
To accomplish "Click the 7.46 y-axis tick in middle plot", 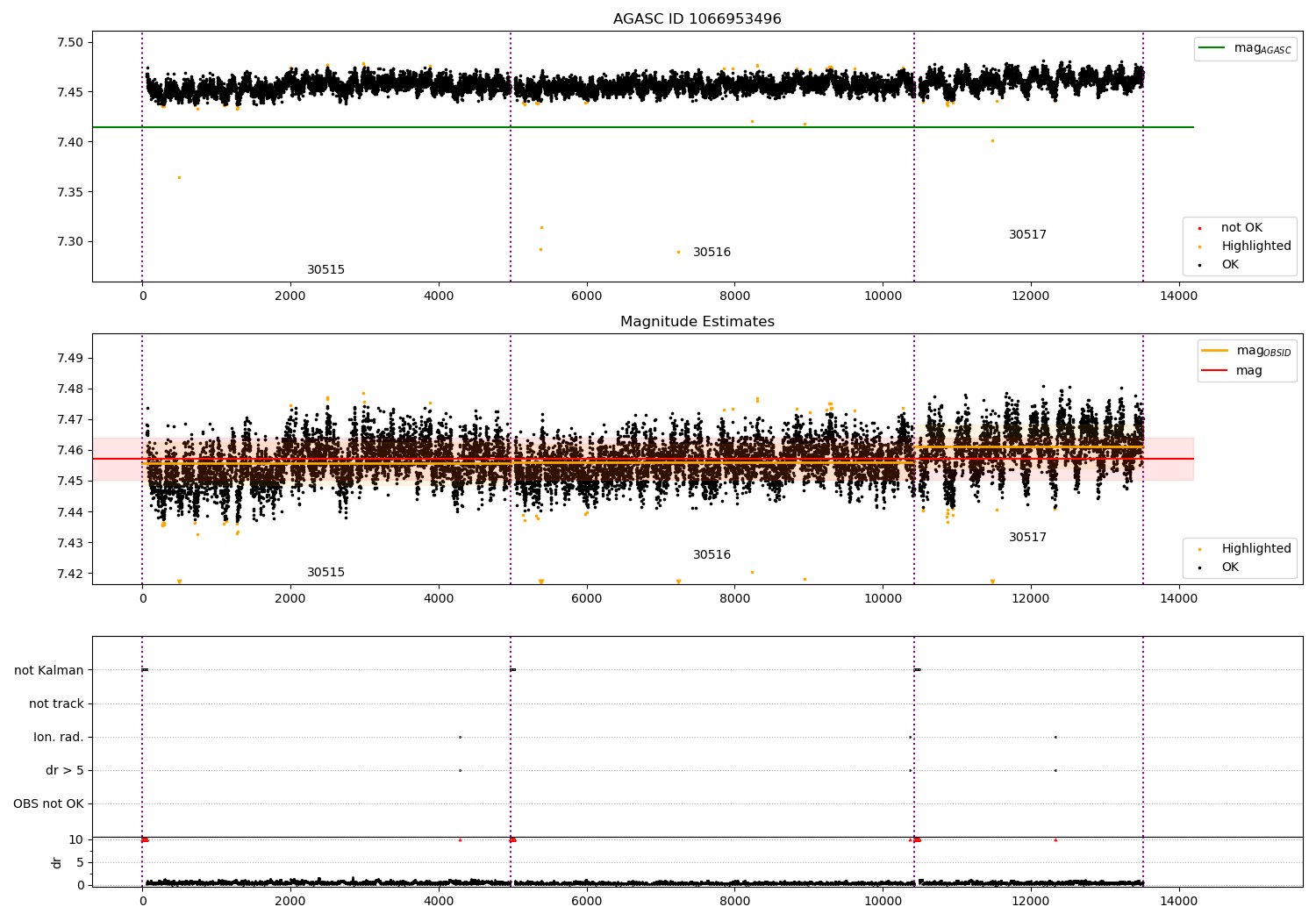I will [69, 451].
